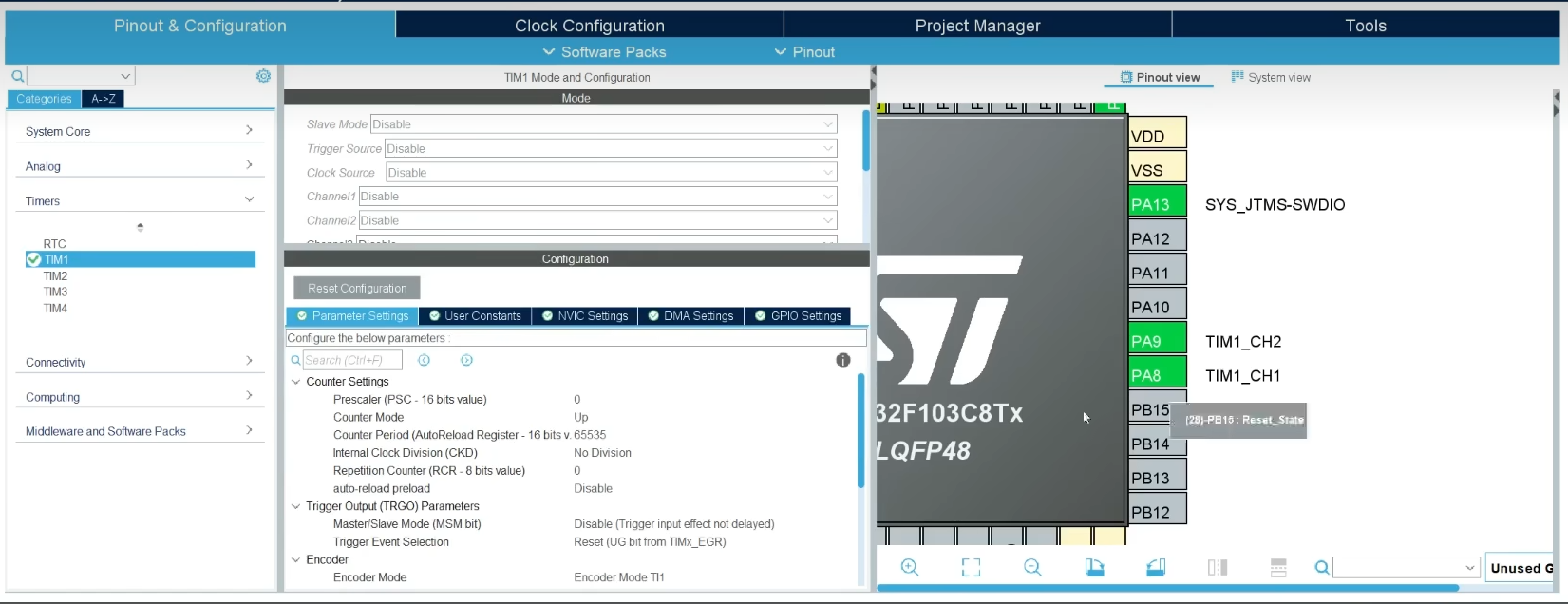
Task: Go to previous parameter search result icon
Action: point(424,360)
